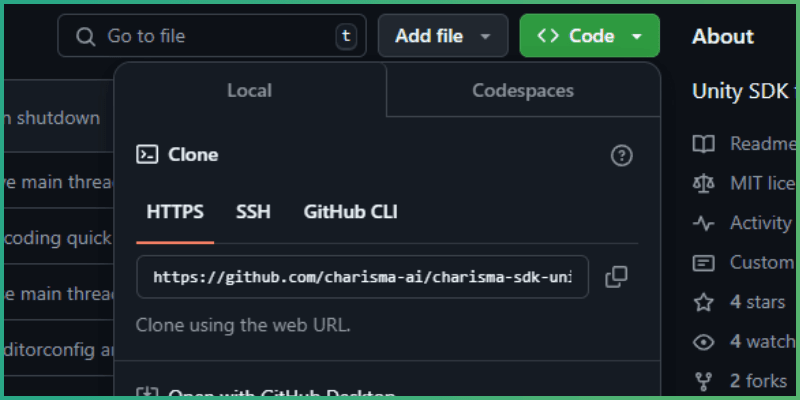Click the Go to file search field
Image resolution: width=800 pixels, height=400 pixels.
point(210,36)
